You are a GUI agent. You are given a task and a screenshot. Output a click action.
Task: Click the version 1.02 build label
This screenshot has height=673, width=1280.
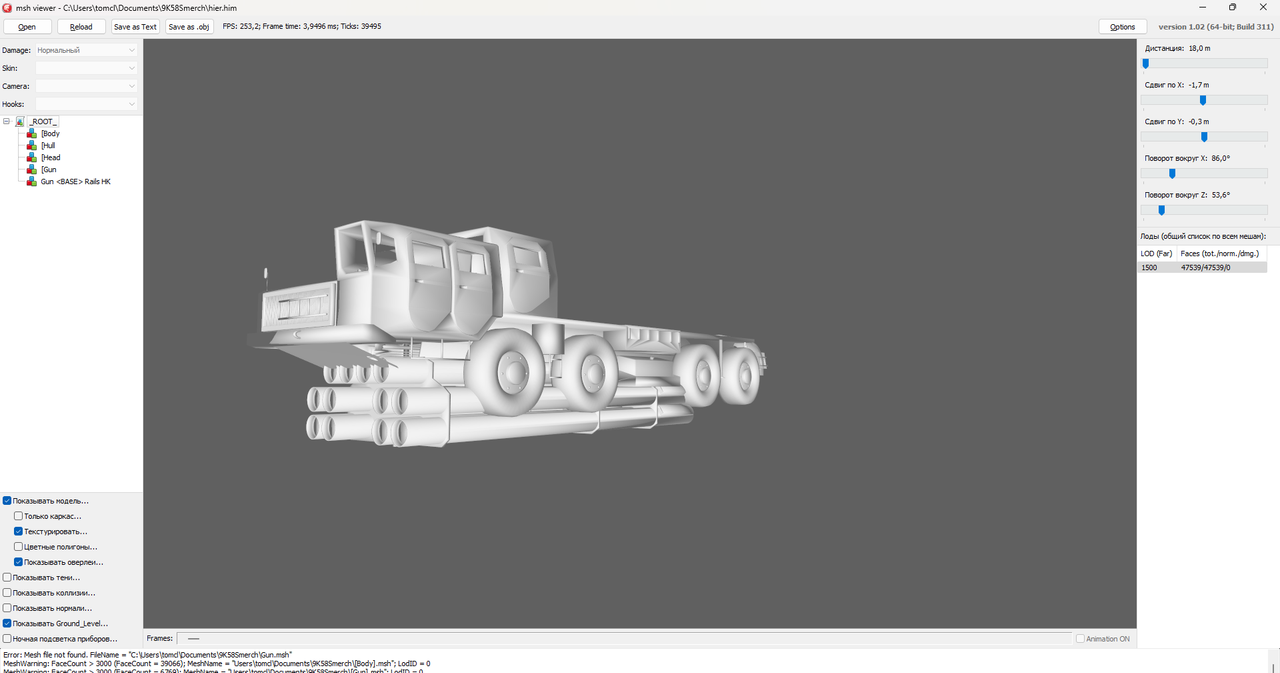coord(1216,27)
